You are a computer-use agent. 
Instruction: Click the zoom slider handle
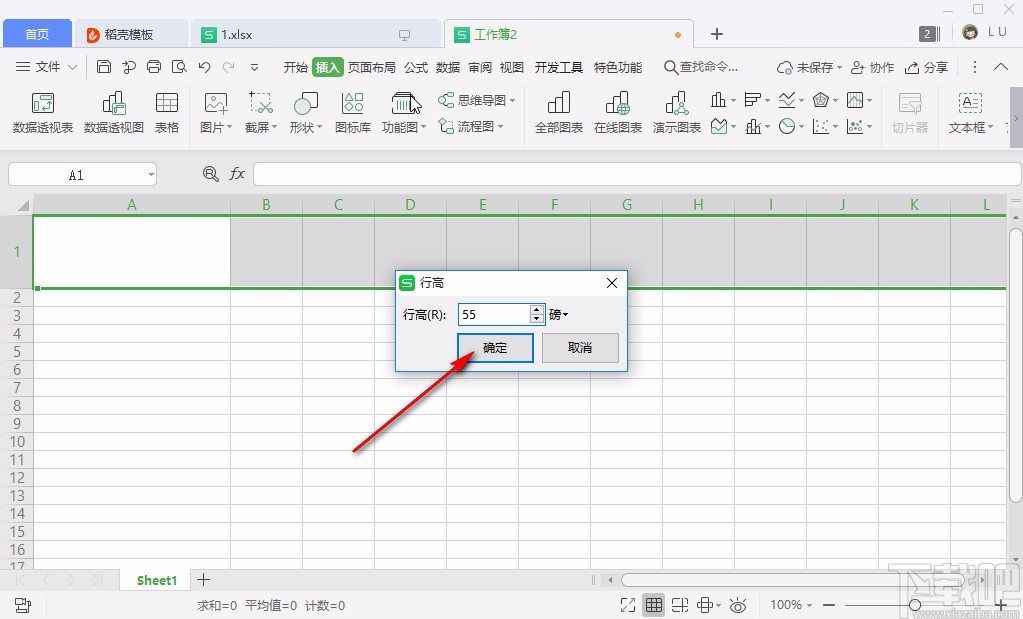(x=914, y=605)
